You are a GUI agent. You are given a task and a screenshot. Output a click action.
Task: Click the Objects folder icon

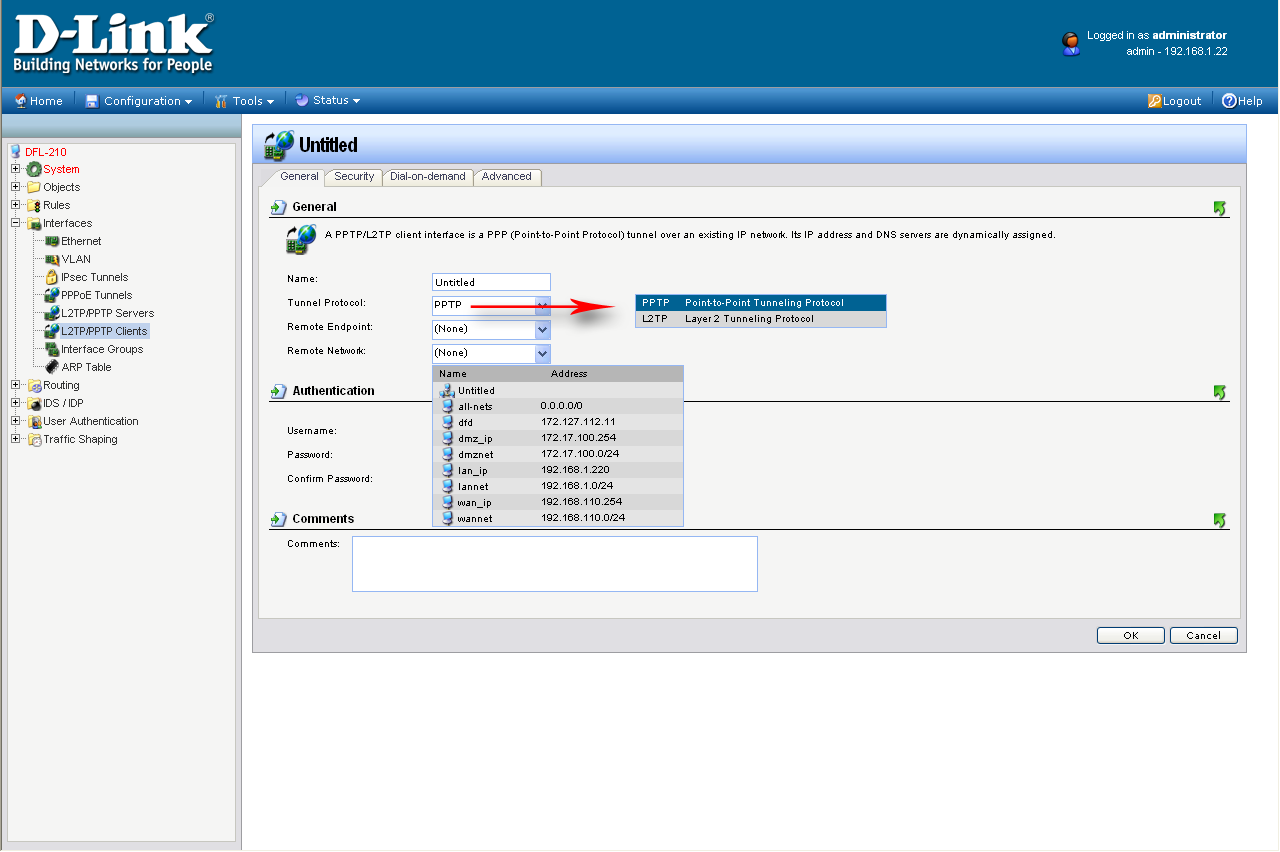[x=34, y=187]
